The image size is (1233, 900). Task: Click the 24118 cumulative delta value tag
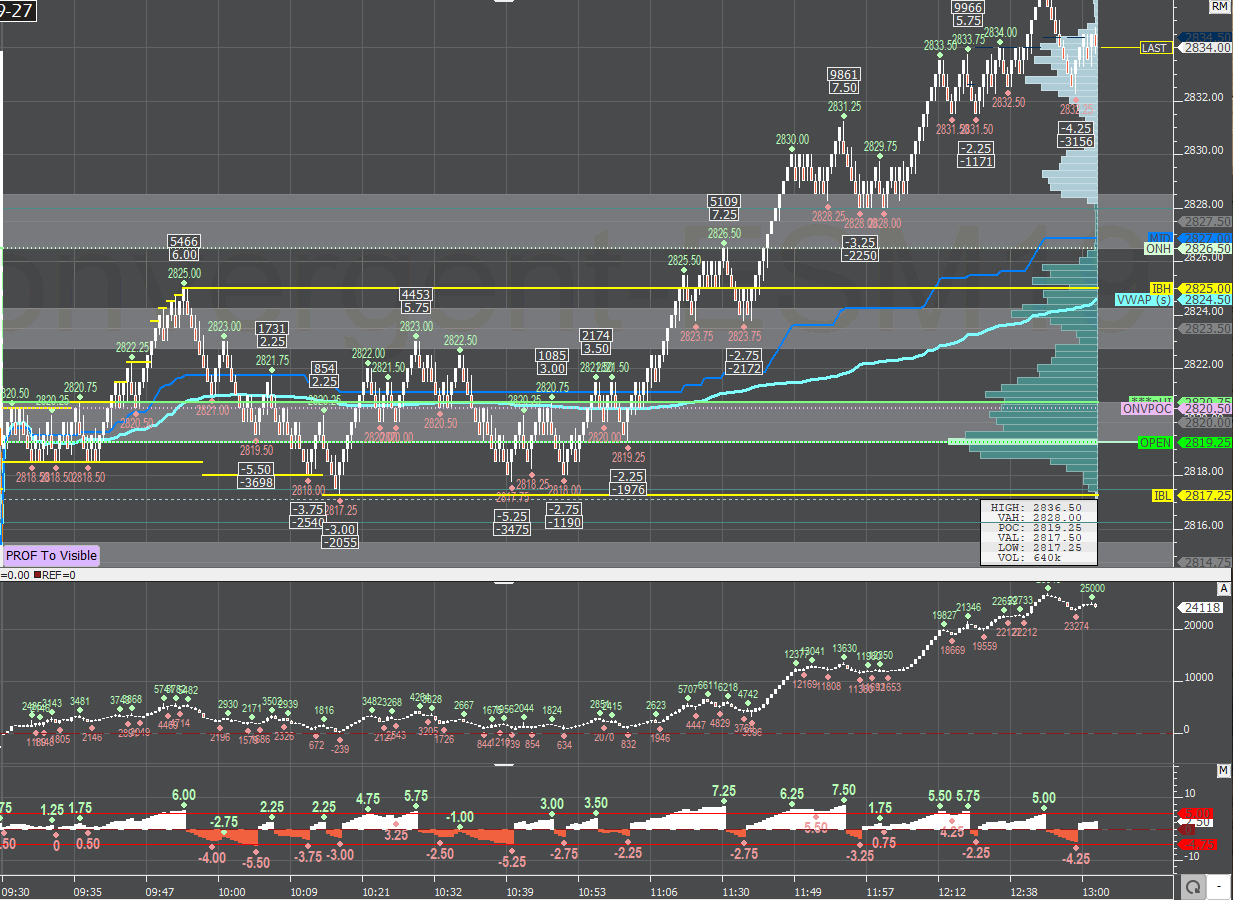coord(1202,606)
